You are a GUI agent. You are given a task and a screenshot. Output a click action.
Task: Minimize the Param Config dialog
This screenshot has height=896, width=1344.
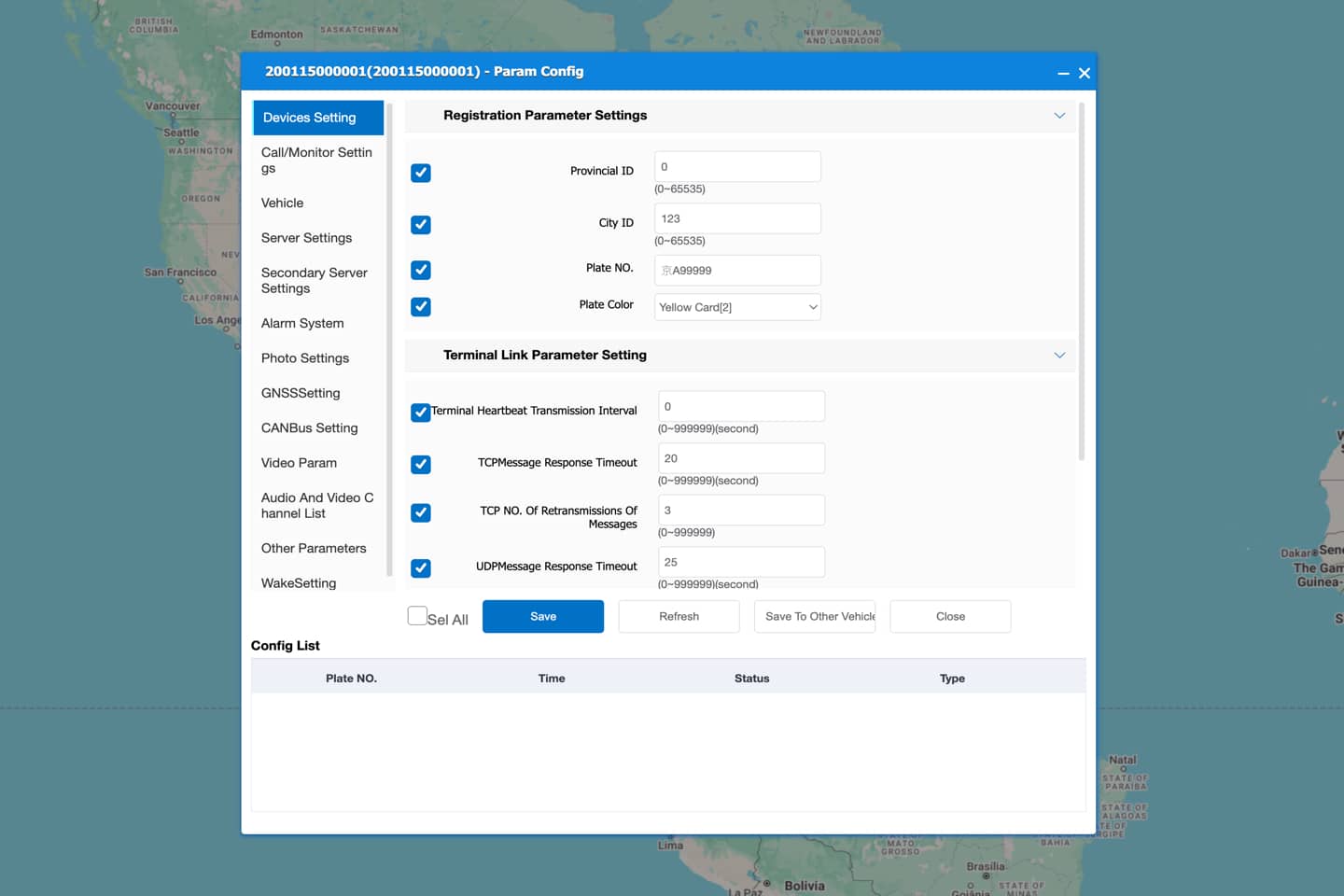click(x=1063, y=73)
